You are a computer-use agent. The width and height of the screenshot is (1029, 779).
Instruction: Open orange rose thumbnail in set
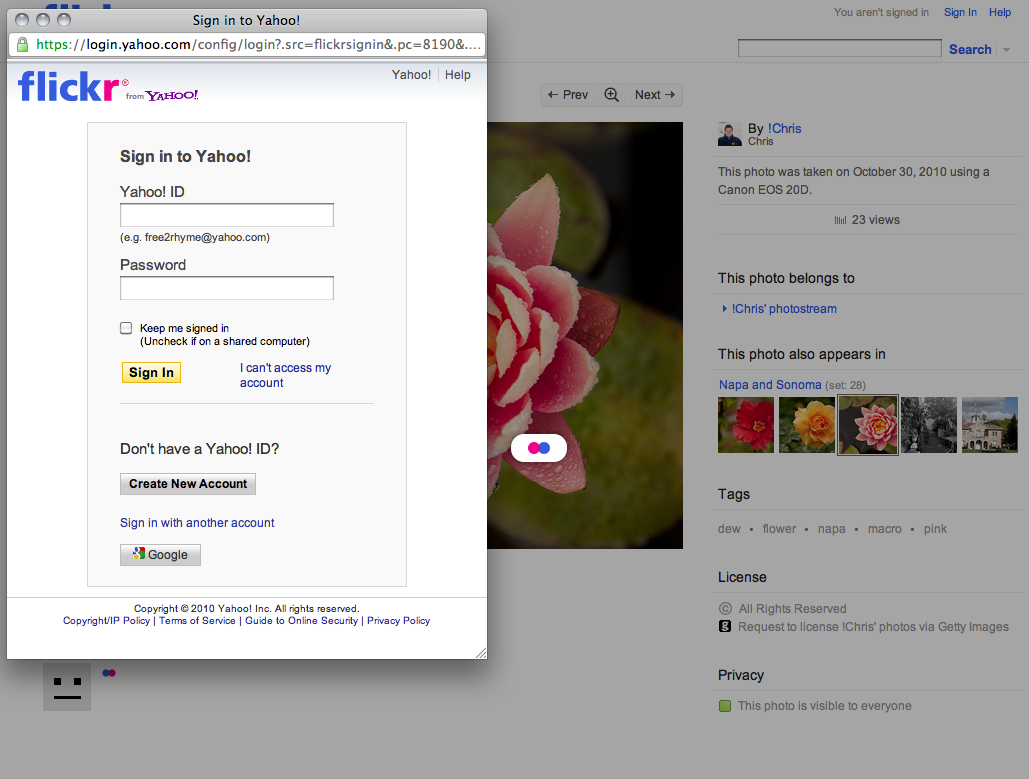[x=807, y=425]
